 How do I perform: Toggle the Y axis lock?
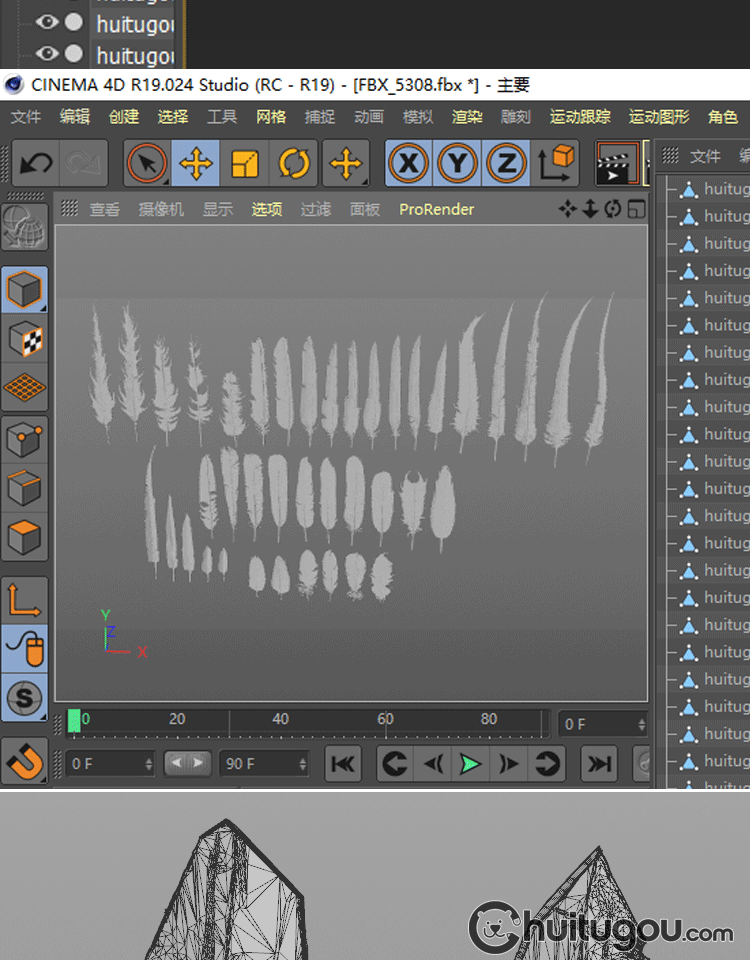click(x=457, y=163)
